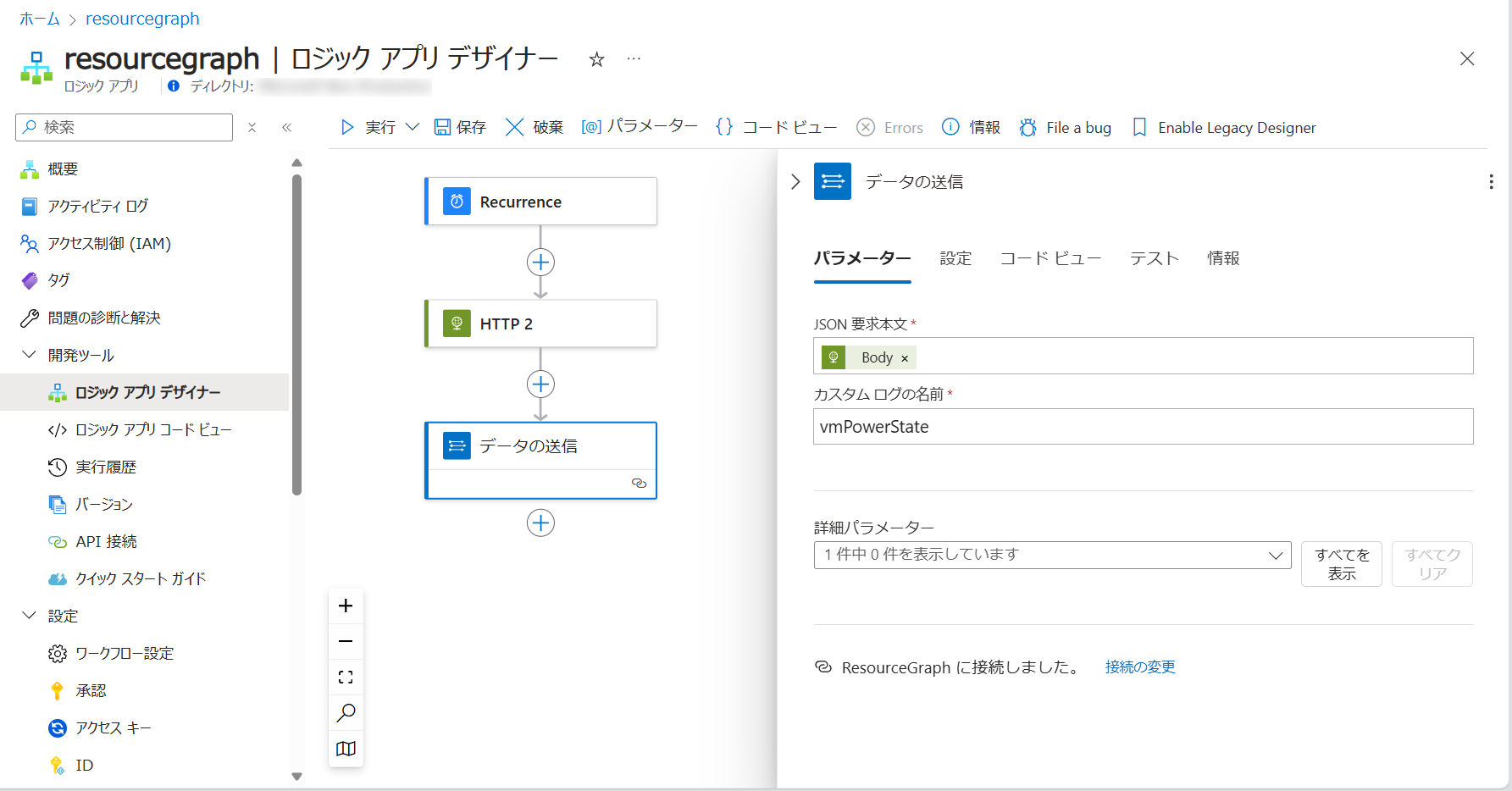Run the workflow with 実行
The width and height of the screenshot is (1512, 791).
[x=368, y=127]
